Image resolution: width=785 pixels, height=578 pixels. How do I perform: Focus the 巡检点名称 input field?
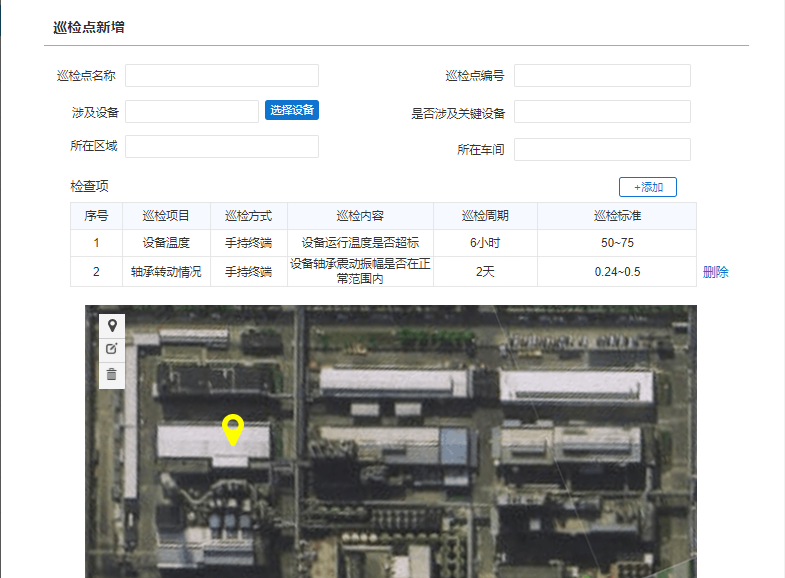point(221,76)
